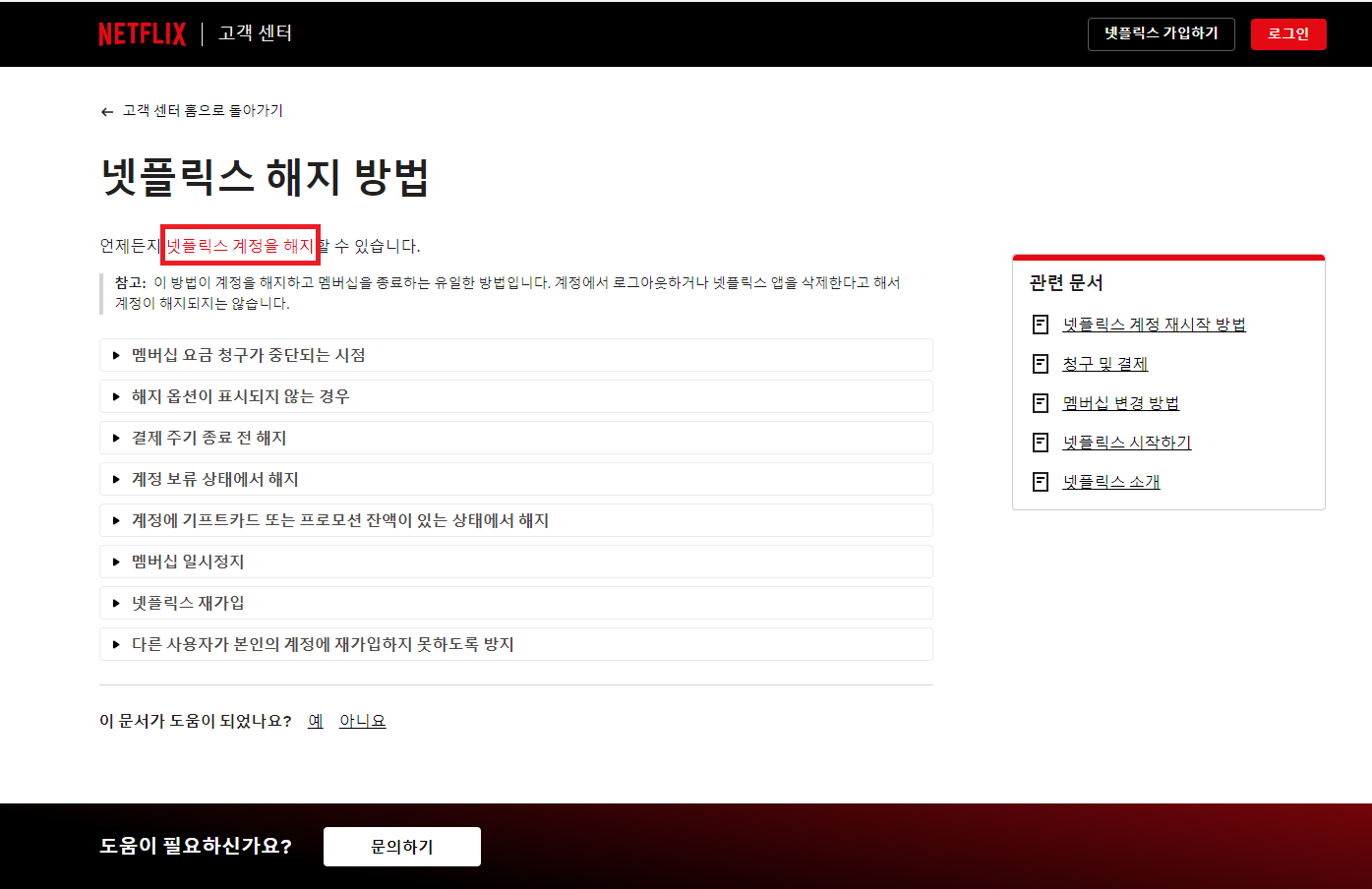Expand 다른 사용자가 본인의 계정에 재가입하지 못하도록 방지
Image resolution: width=1372 pixels, height=889 pixels.
pyautogui.click(x=516, y=644)
